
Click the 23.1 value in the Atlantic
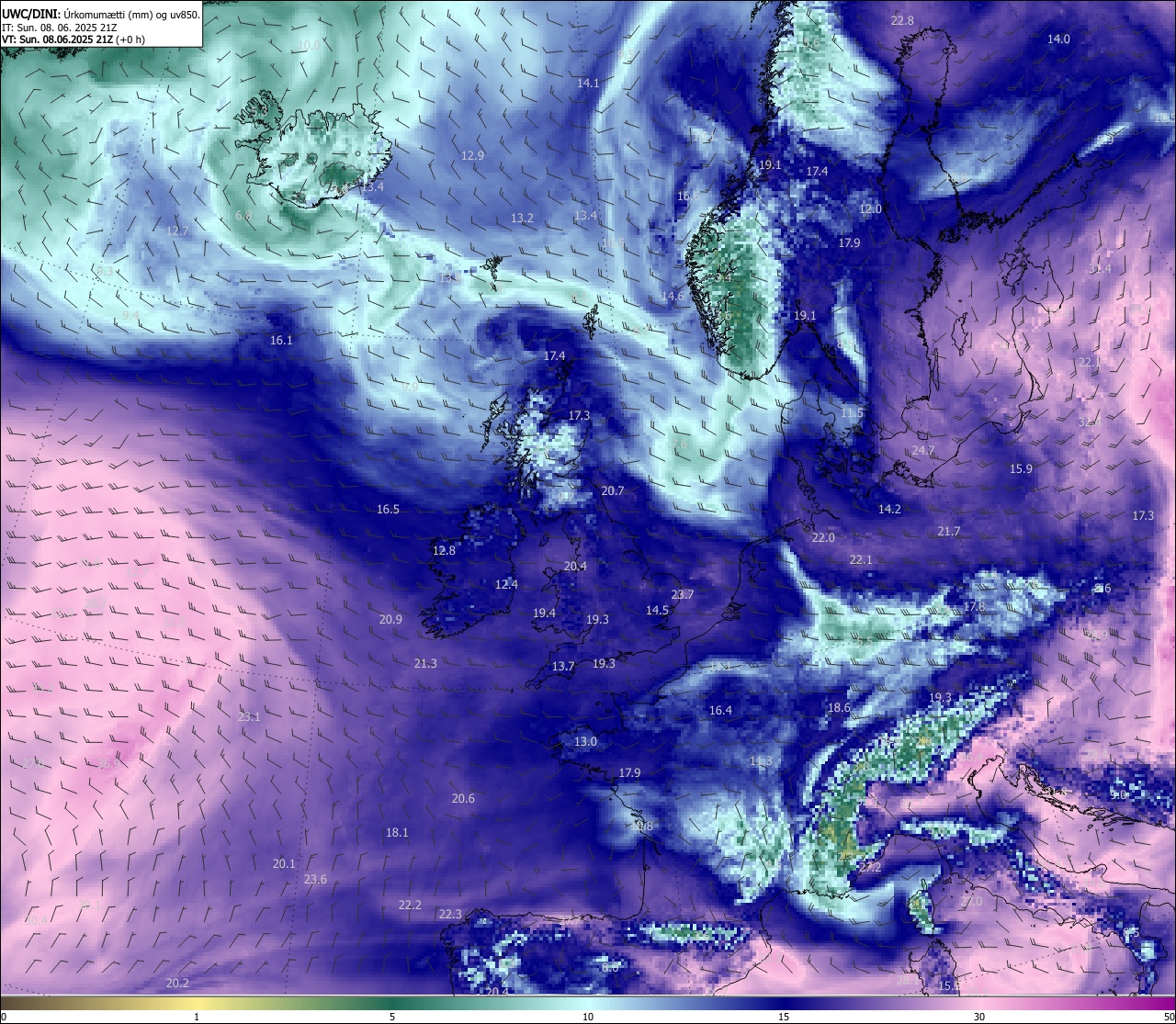(249, 716)
